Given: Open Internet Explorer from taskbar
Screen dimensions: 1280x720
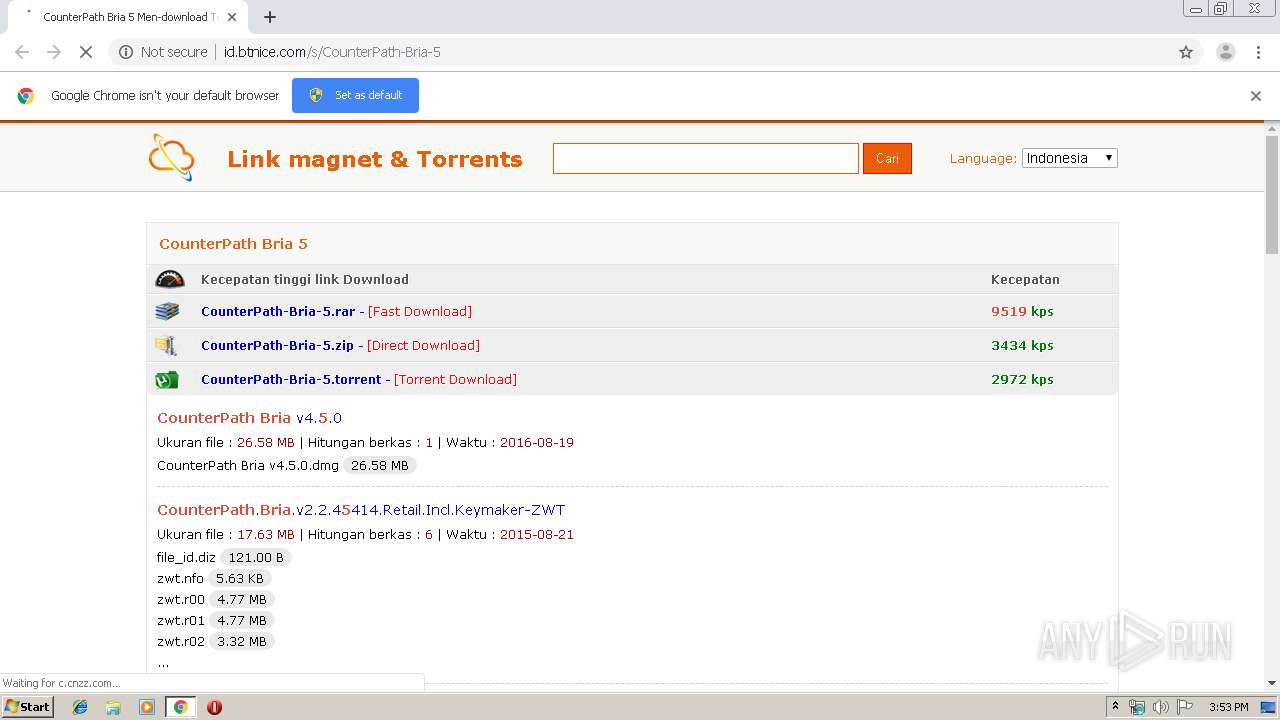Looking at the screenshot, I should (80, 707).
